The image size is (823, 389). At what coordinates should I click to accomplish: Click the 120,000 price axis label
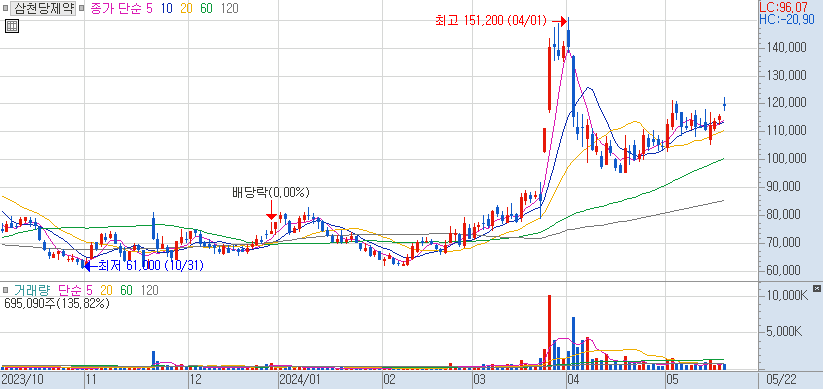tap(788, 103)
